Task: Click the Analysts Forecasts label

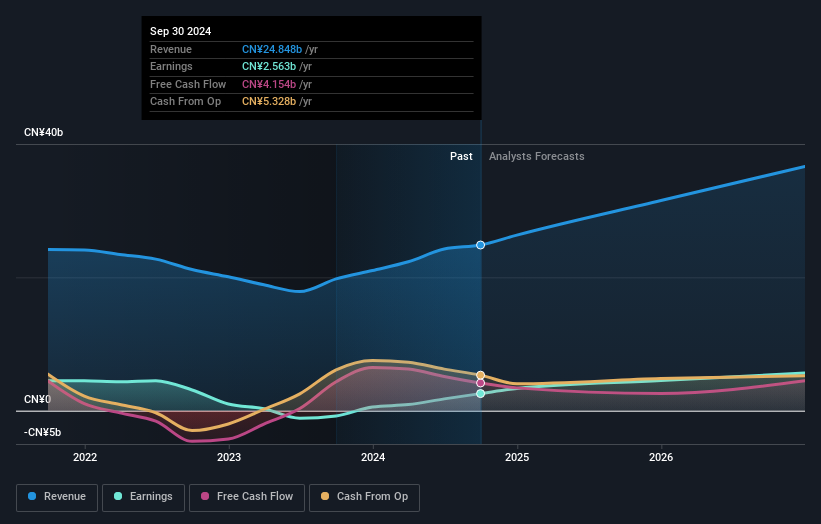Action: [537, 157]
